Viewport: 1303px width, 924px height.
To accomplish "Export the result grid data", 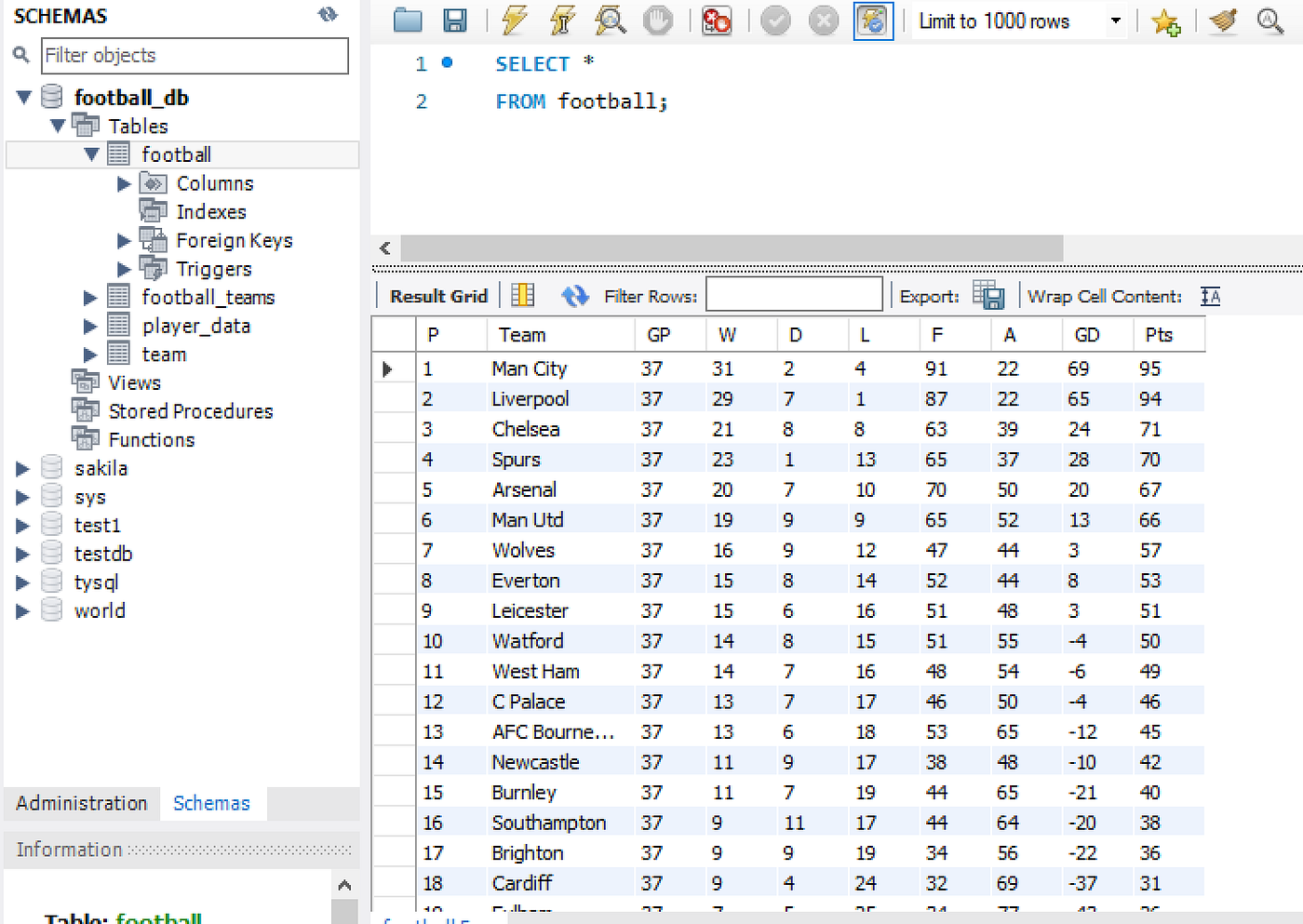I will pos(987,294).
